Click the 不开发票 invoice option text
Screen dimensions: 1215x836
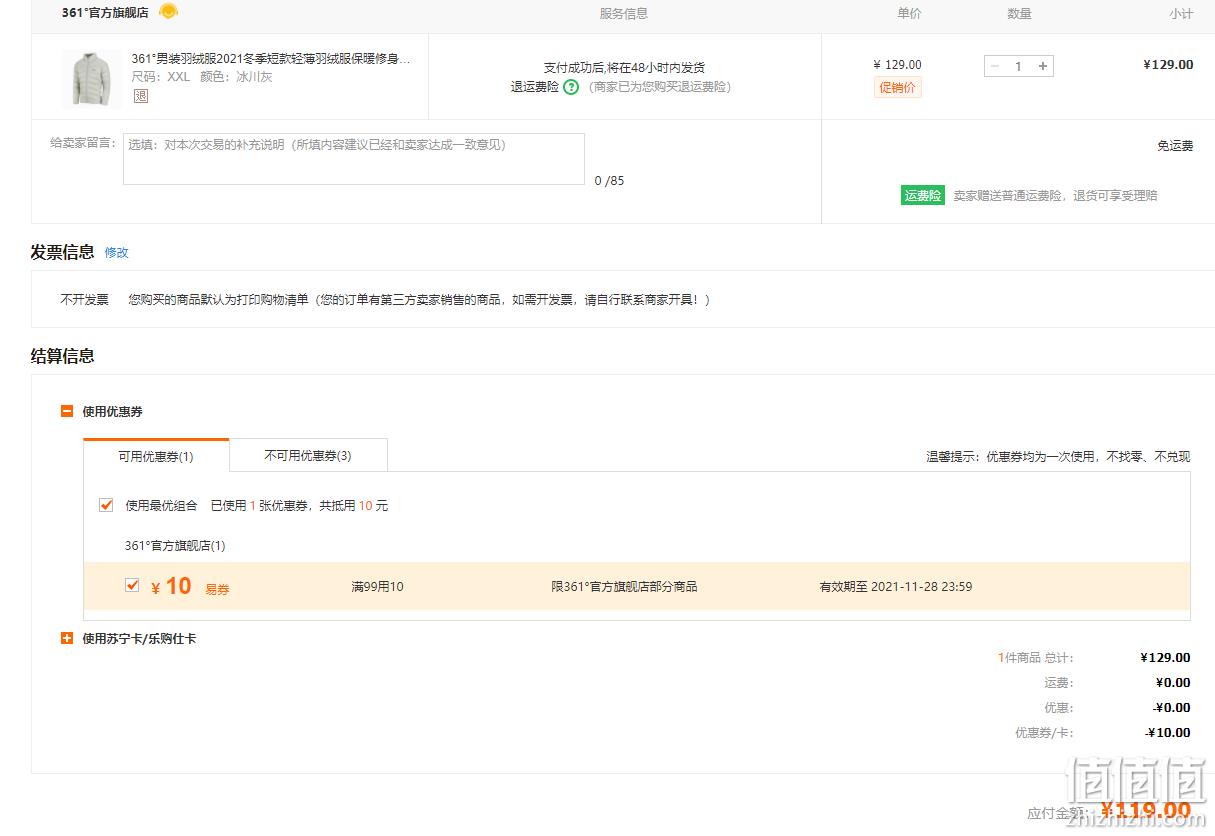(x=85, y=300)
